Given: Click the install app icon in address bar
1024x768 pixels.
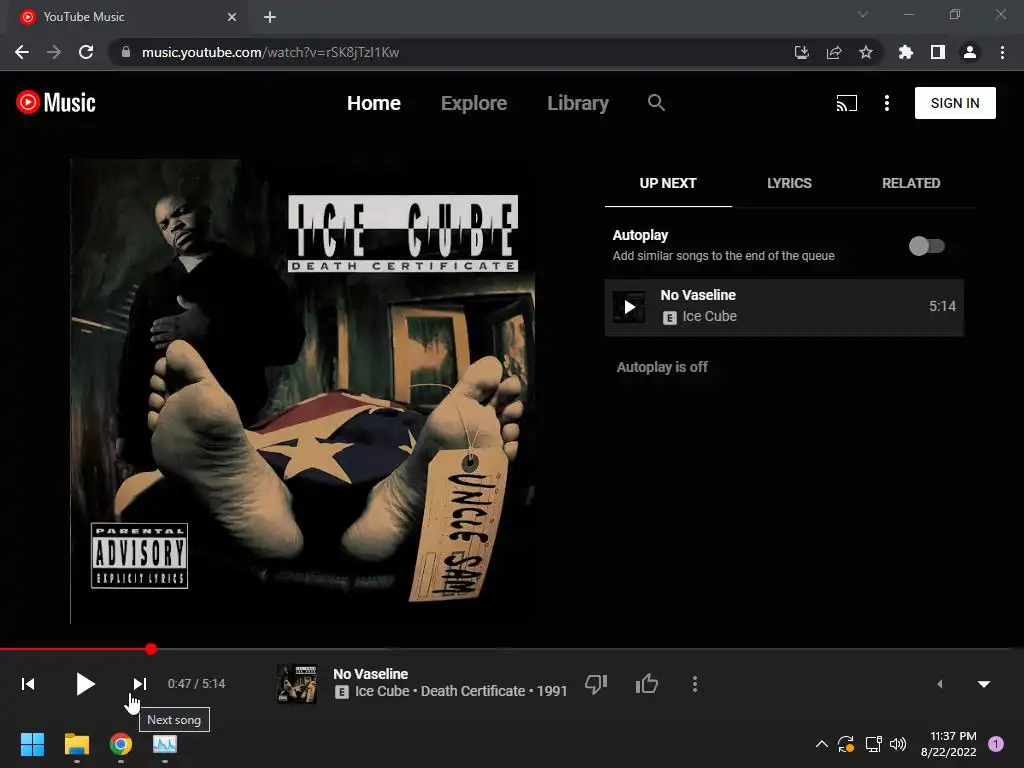Looking at the screenshot, I should point(801,52).
